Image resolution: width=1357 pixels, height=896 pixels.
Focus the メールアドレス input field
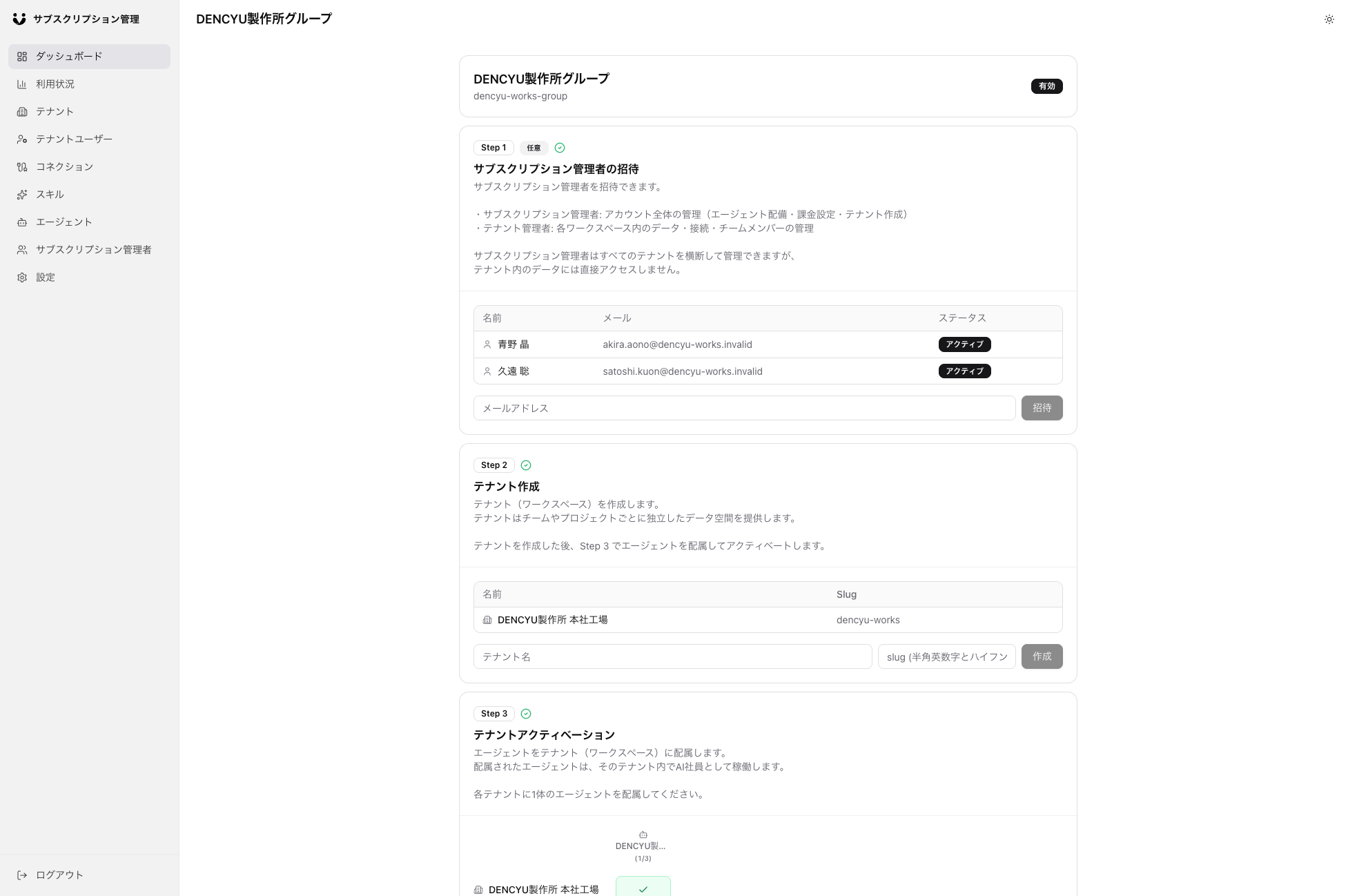pos(744,408)
